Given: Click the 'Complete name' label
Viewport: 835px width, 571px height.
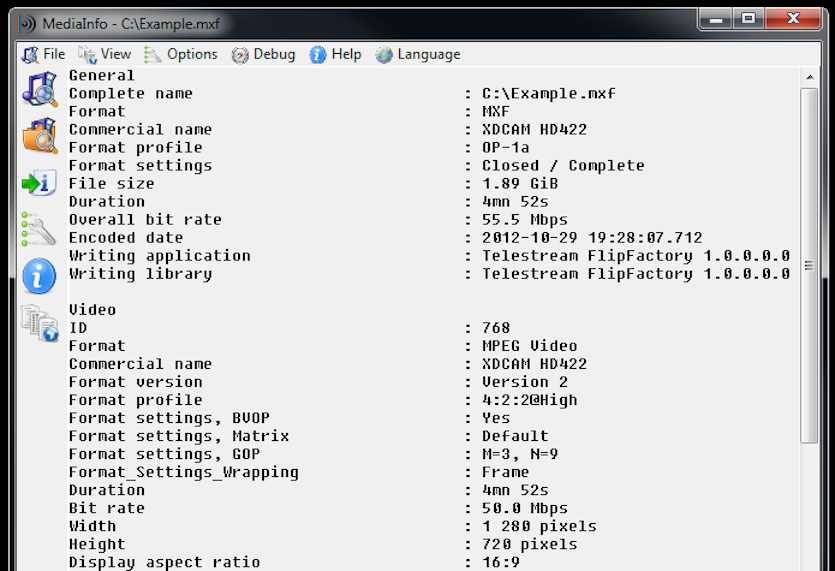Looking at the screenshot, I should tap(130, 94).
